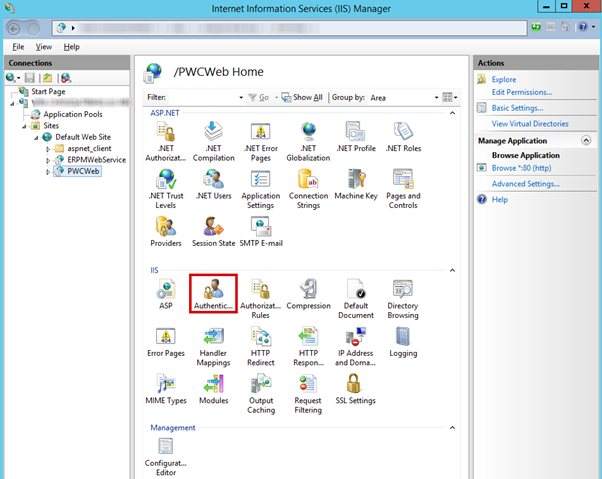The height and width of the screenshot is (479, 602).
Task: Open .NET Roles feature
Action: tap(403, 137)
